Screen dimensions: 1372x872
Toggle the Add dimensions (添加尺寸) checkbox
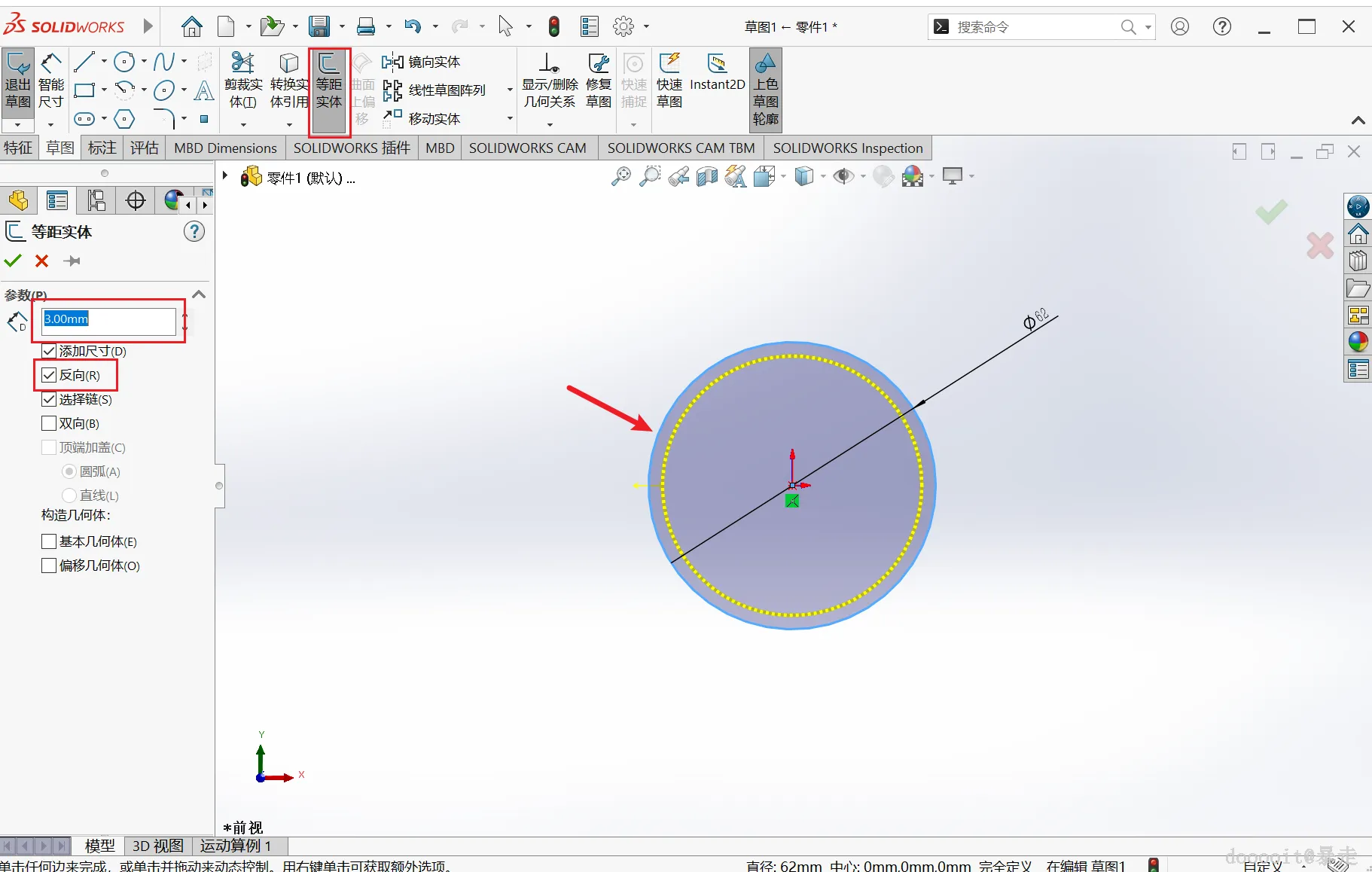pos(49,351)
